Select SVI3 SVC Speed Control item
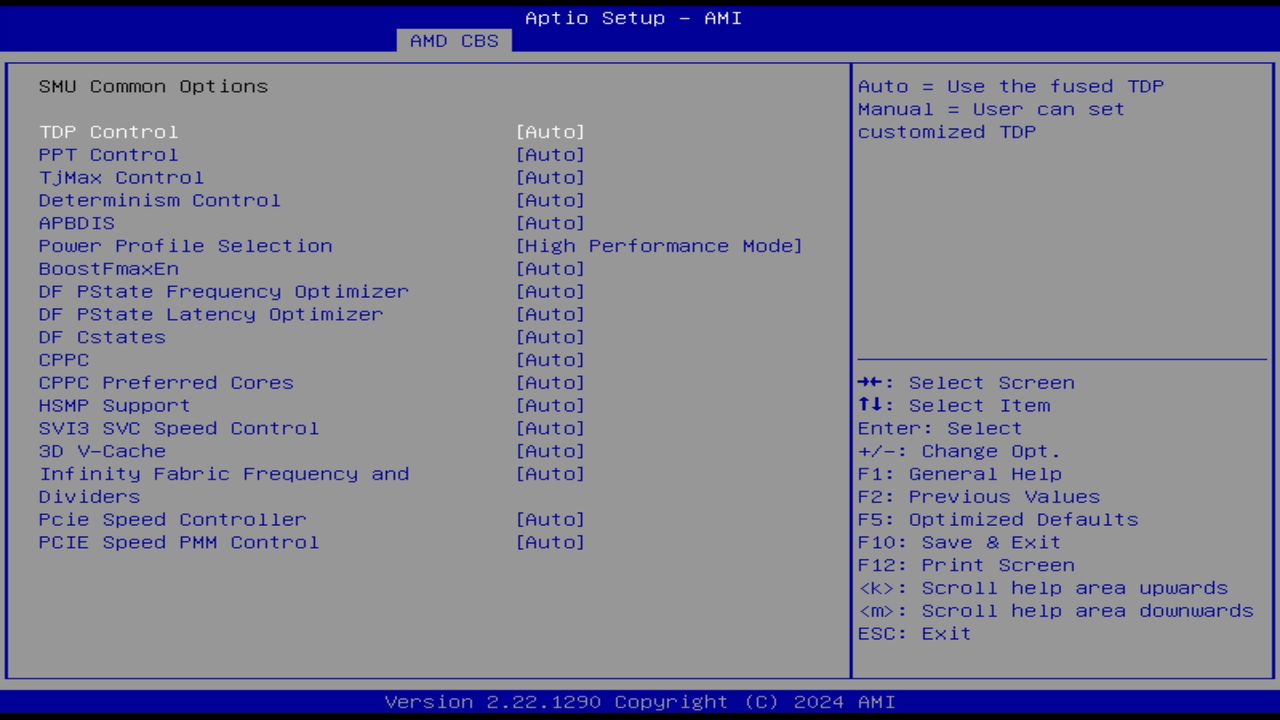The width and height of the screenshot is (1280, 720). point(179,428)
